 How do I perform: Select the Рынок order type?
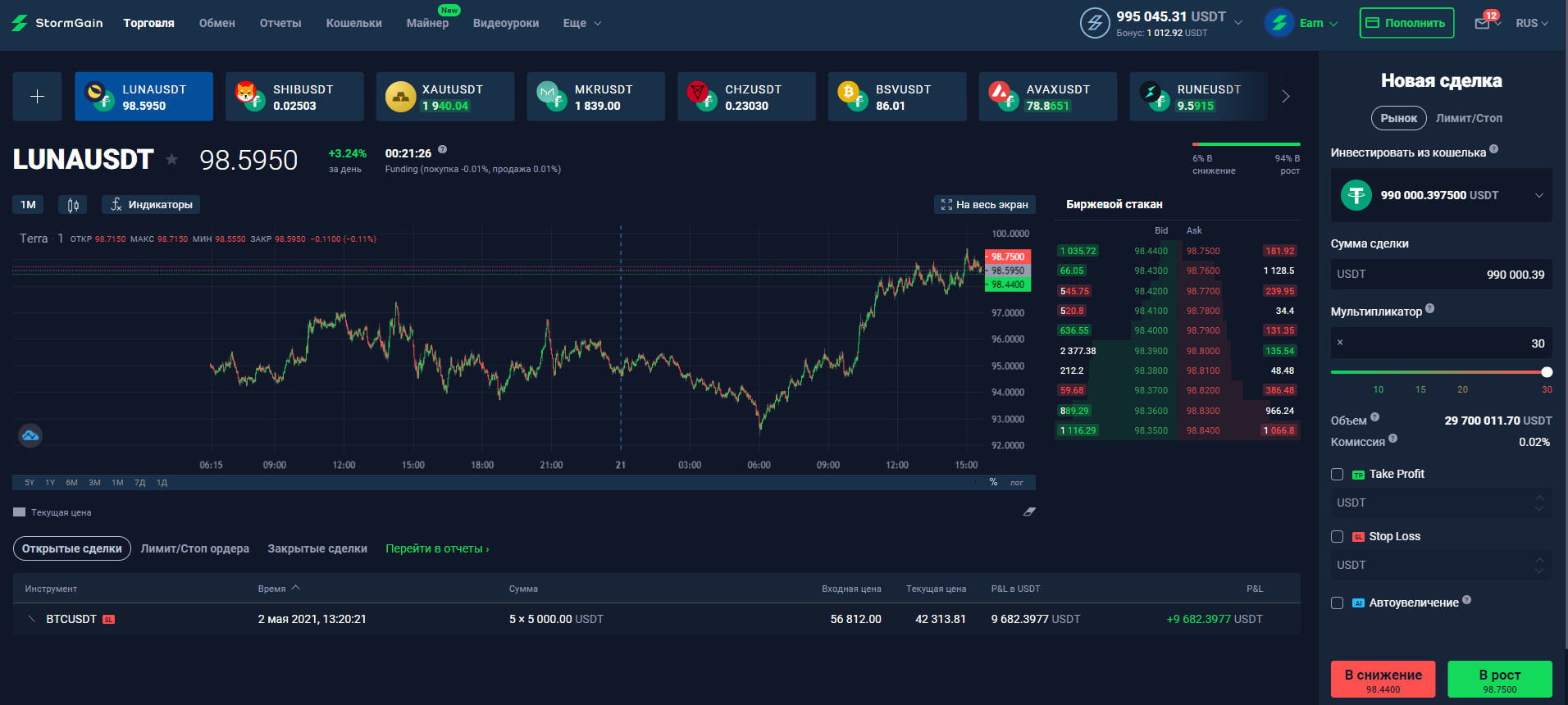[x=1398, y=118]
